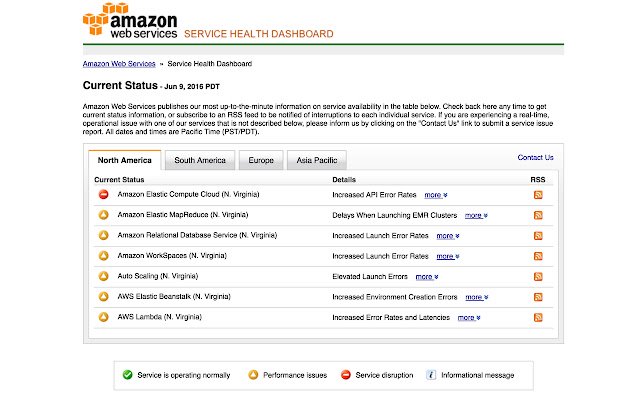Switch to the Asia Pacific tab
This screenshot has width=640, height=400.
point(317,160)
